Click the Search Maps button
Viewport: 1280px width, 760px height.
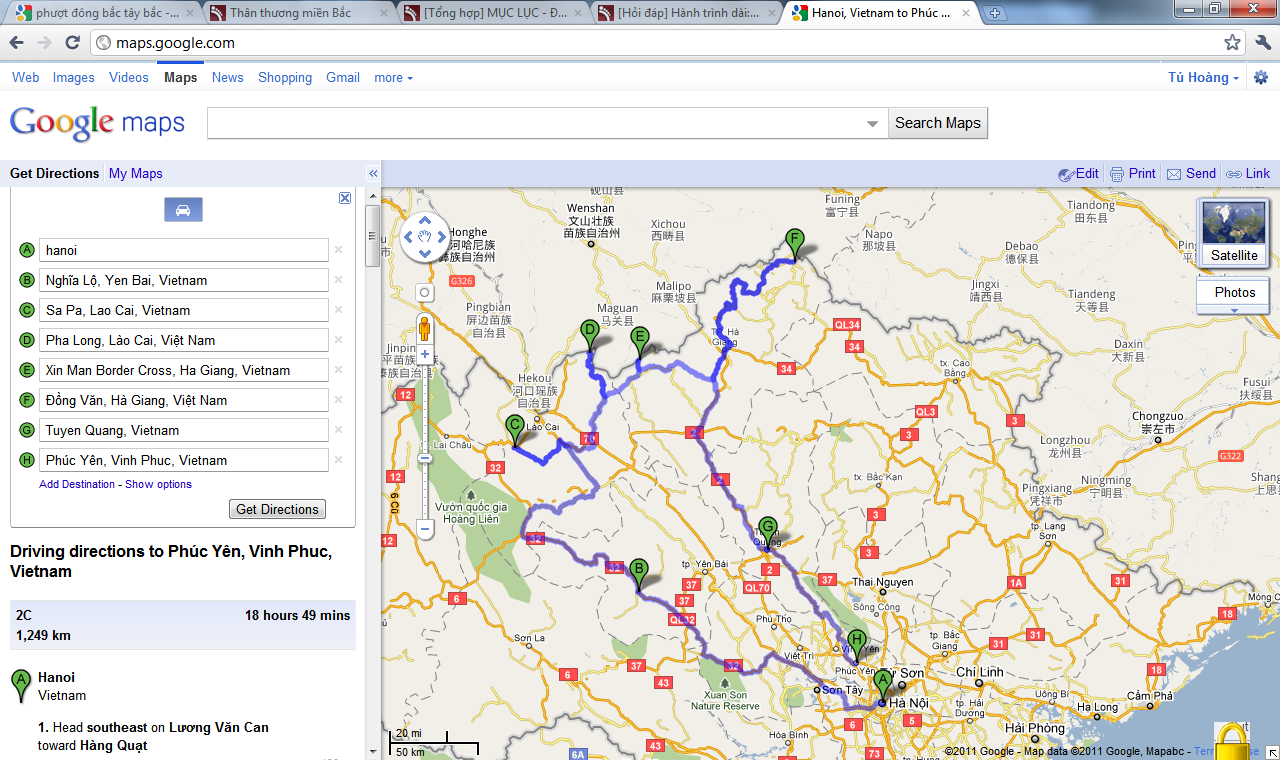click(938, 123)
